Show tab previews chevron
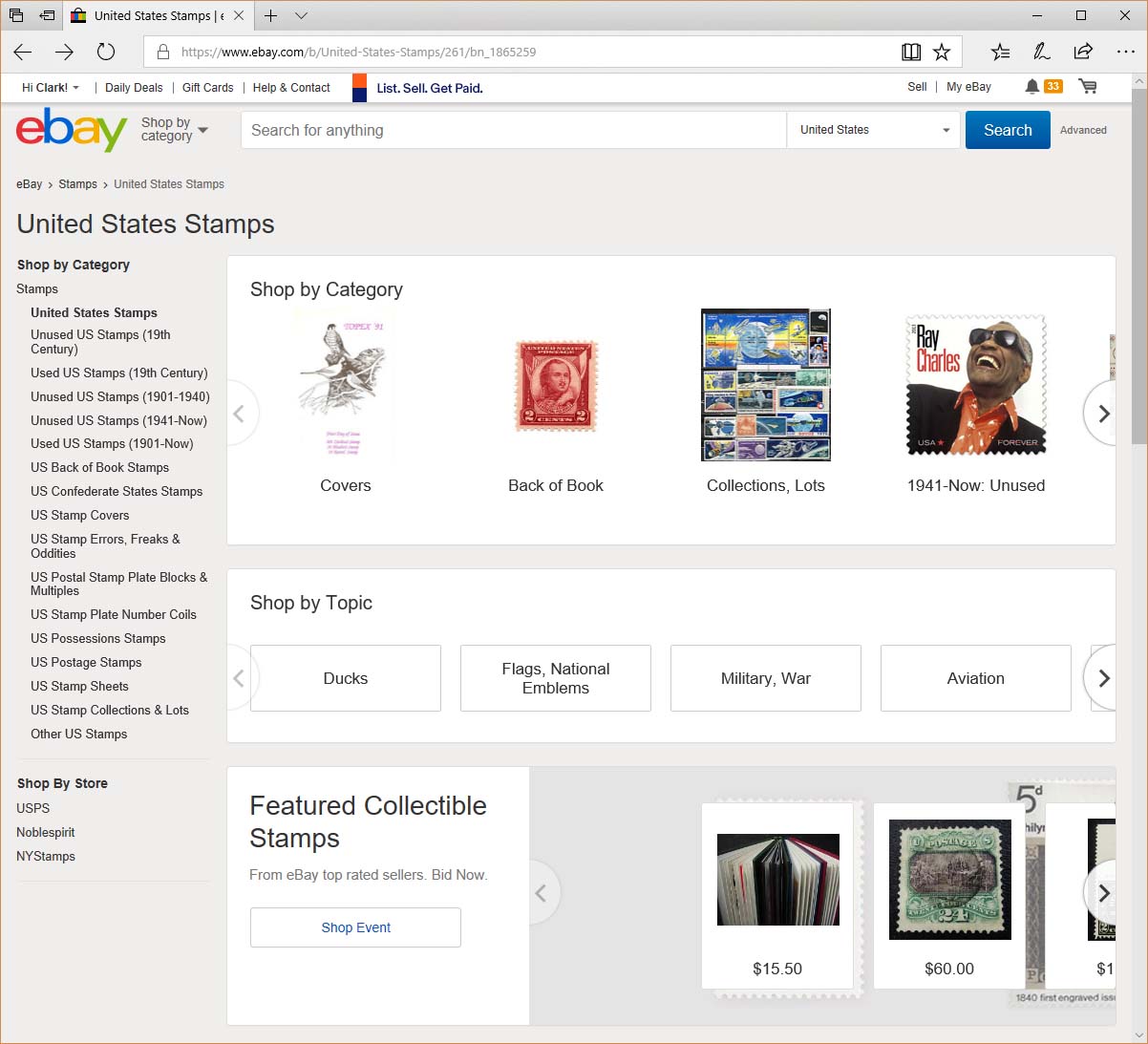The width and height of the screenshot is (1148, 1044). click(301, 15)
